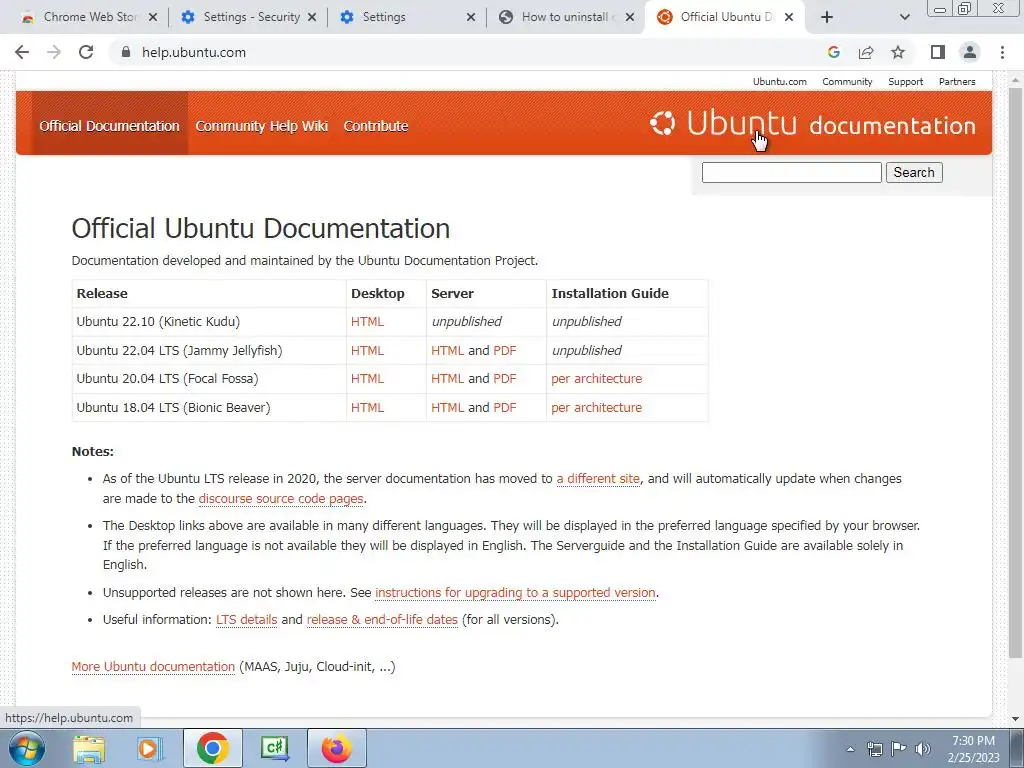Image resolution: width=1024 pixels, height=768 pixels.
Task: Open the Chrome three-dot menu
Action: tap(1002, 52)
